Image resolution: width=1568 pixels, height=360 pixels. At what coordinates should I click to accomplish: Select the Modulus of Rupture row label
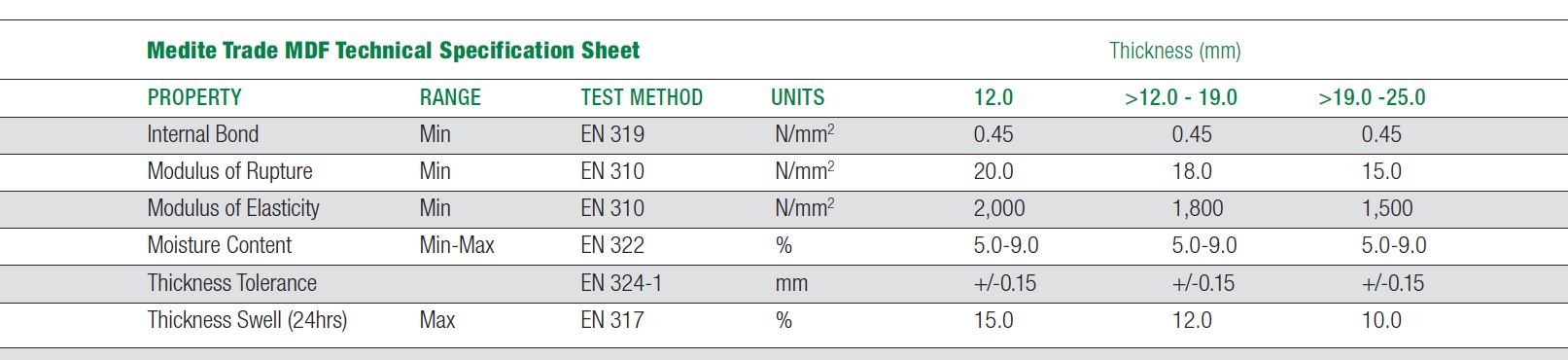pyautogui.click(x=230, y=171)
